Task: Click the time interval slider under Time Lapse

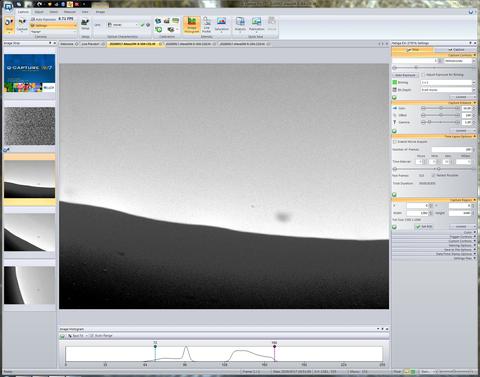Action: [434, 169]
